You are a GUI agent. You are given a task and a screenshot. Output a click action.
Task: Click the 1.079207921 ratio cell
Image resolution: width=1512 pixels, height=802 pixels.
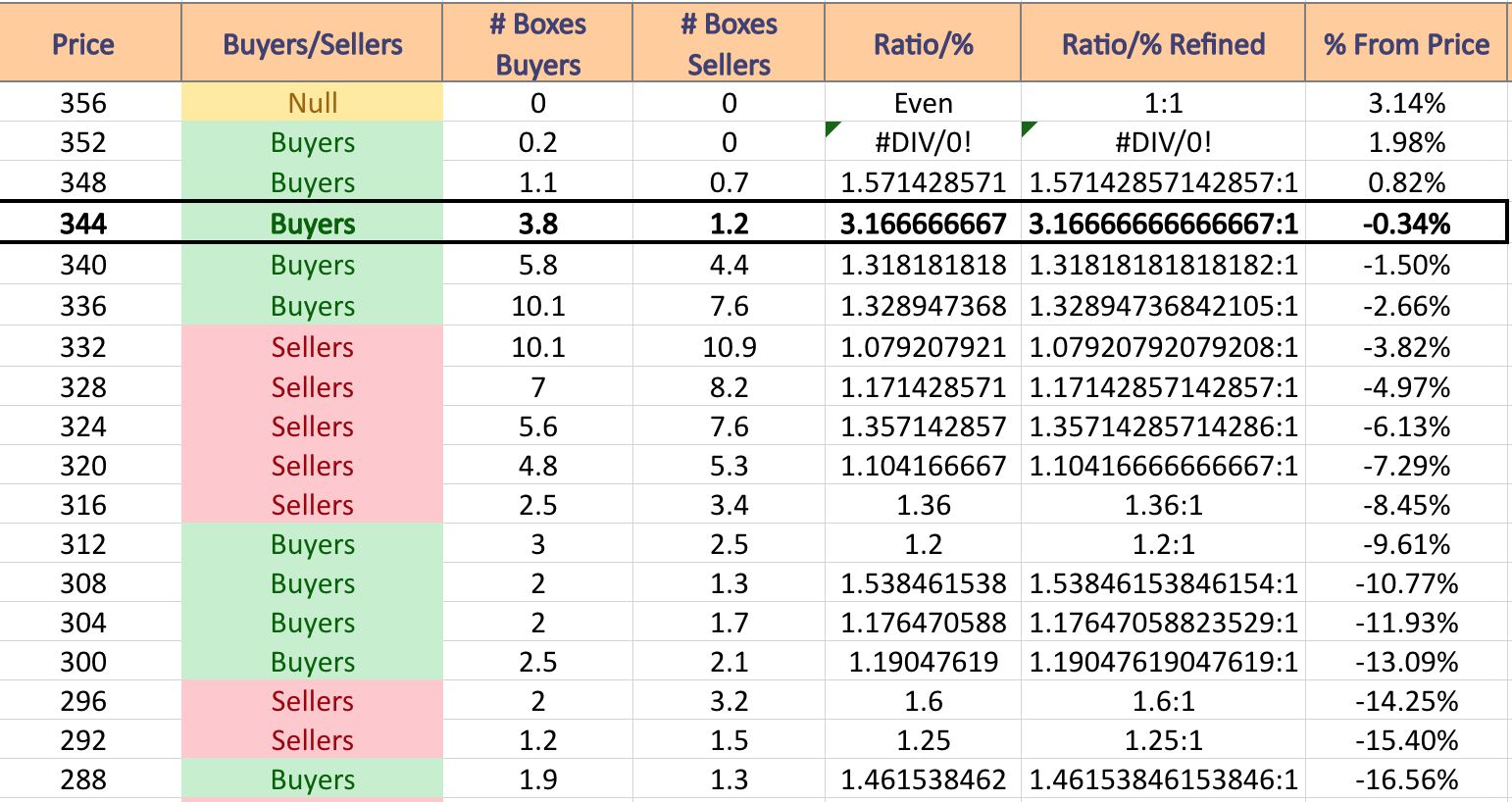coord(923,347)
